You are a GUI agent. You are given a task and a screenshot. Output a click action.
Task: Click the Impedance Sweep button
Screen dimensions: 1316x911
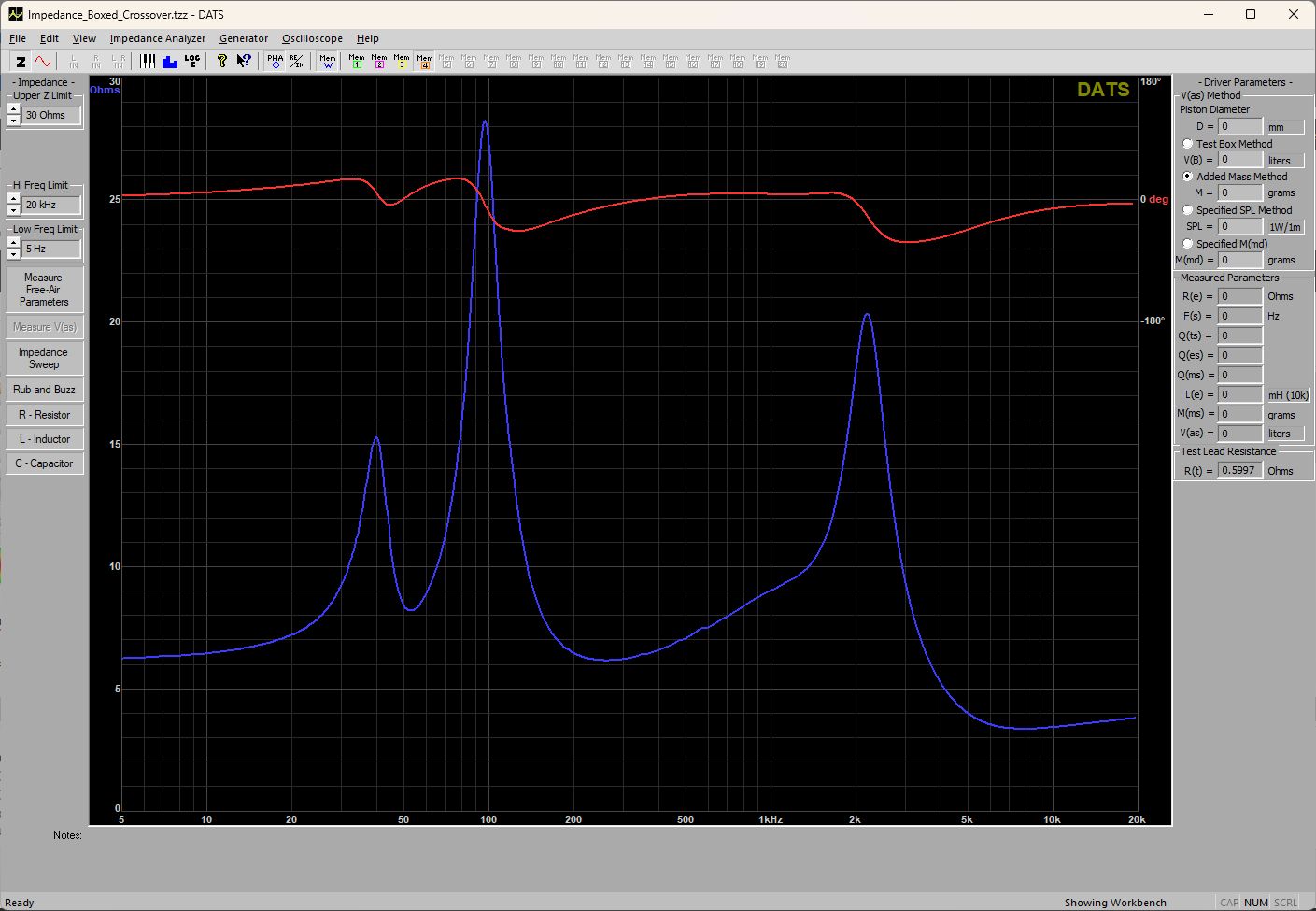[x=44, y=359]
